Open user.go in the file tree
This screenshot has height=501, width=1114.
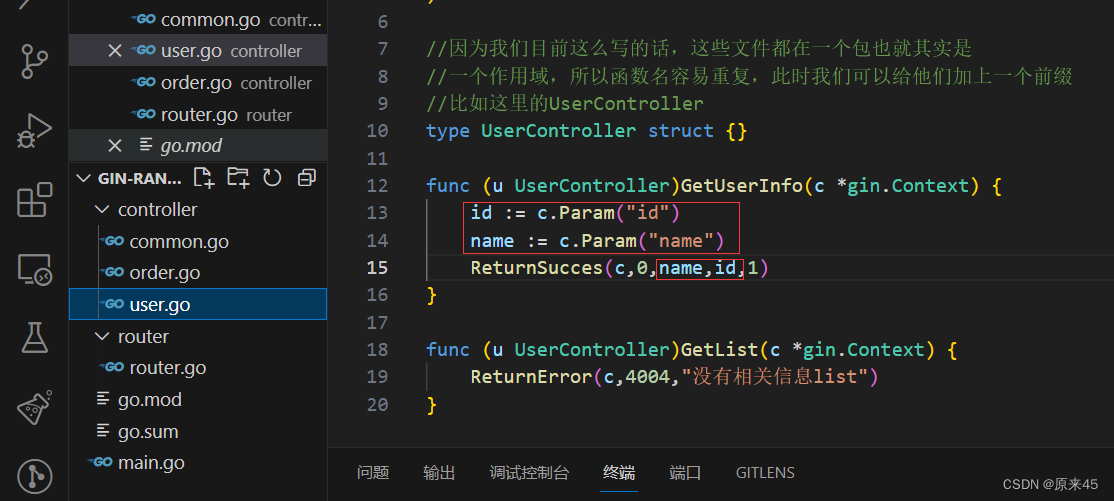tap(198, 304)
